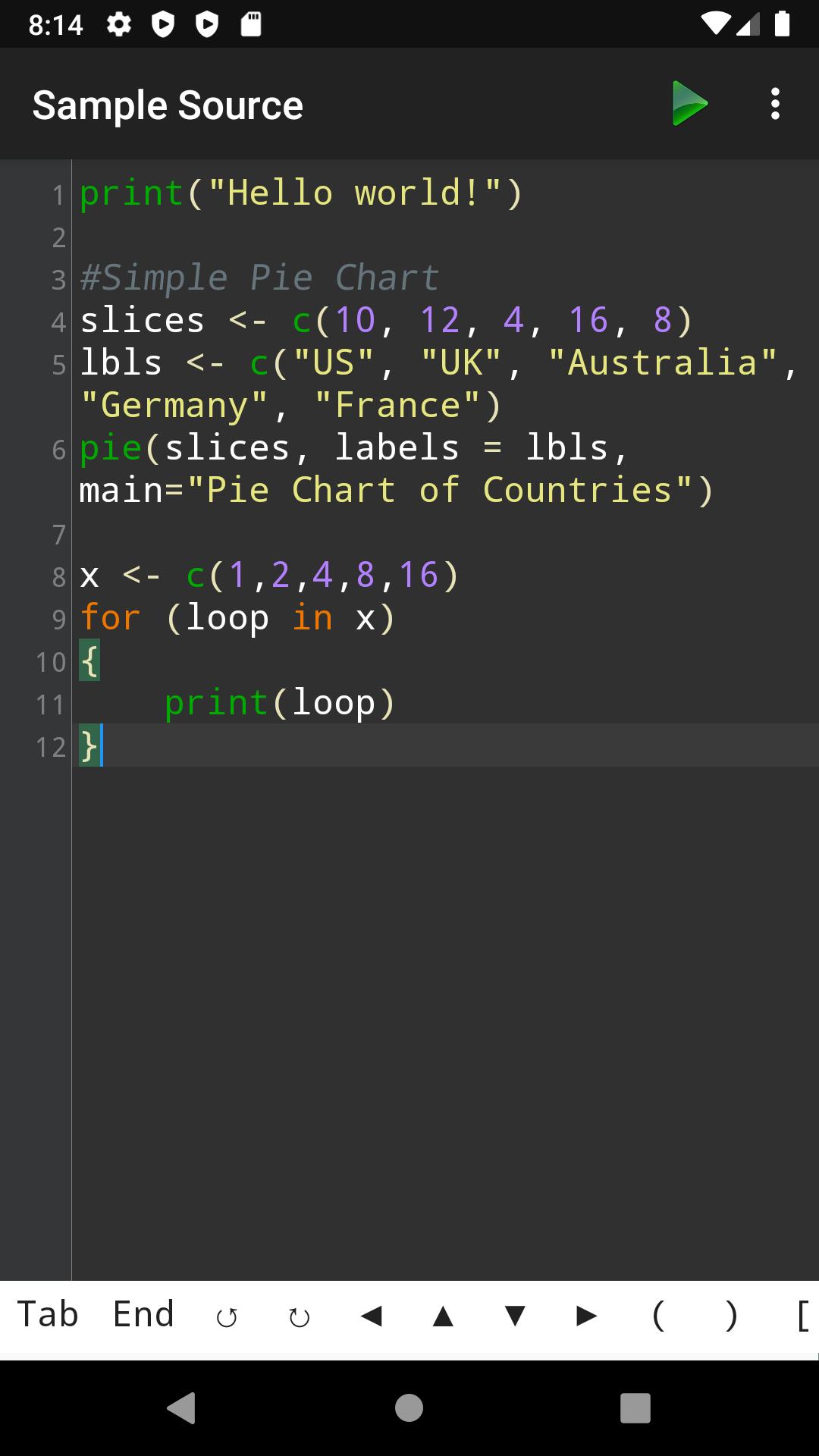
Task: Open the three-dot overflow menu
Action: coord(774,104)
